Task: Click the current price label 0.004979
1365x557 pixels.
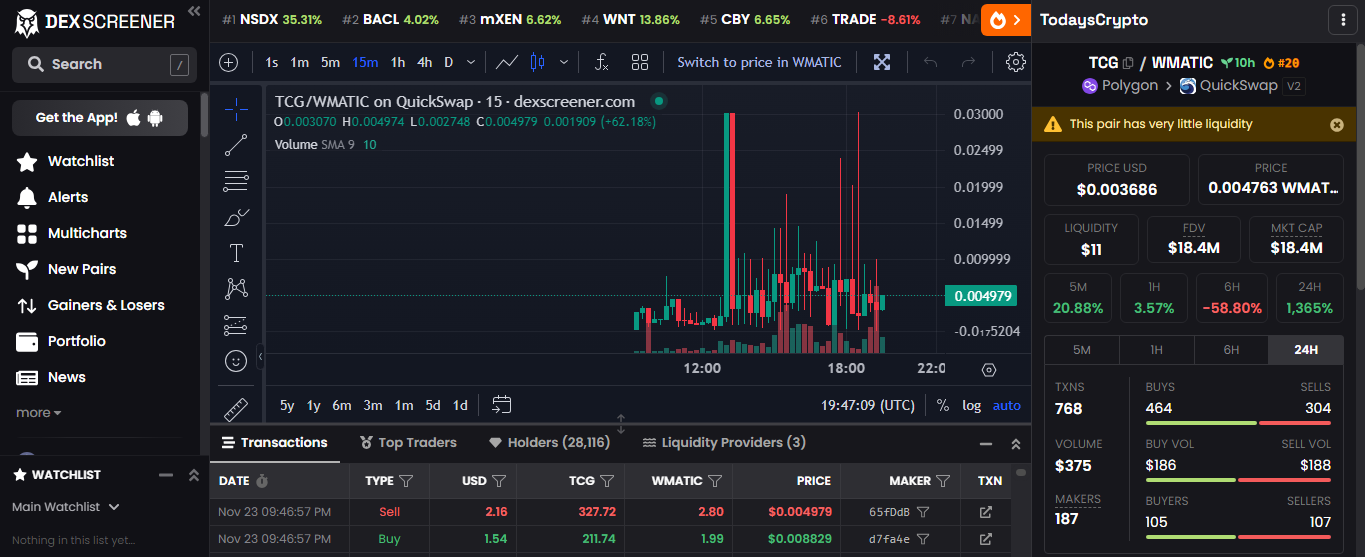Action: point(981,296)
